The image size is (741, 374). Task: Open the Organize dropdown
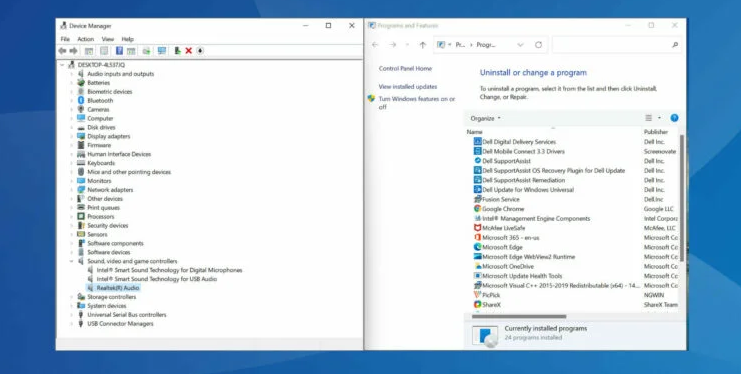[x=485, y=119]
